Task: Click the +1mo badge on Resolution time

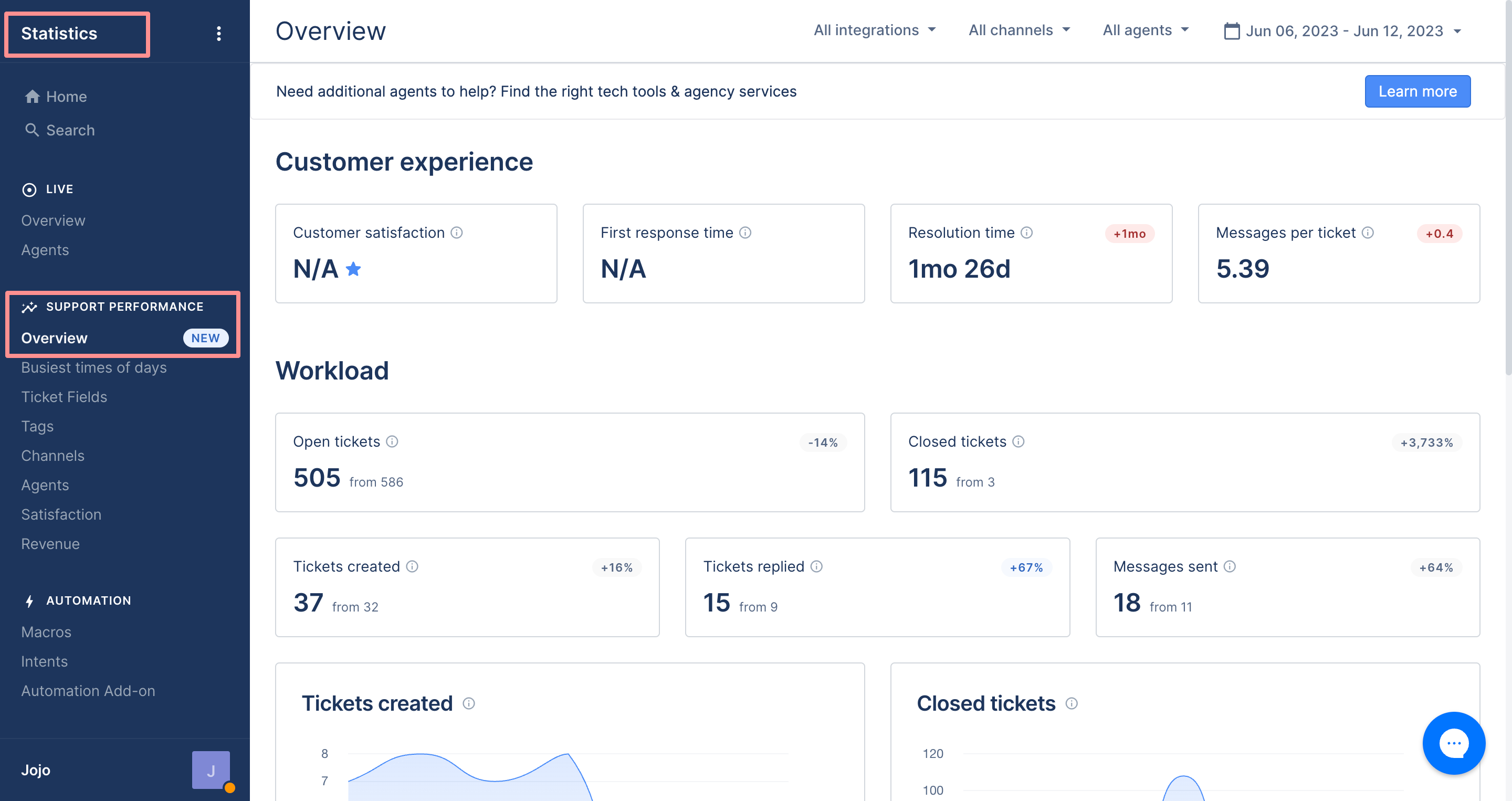Action: [1129, 234]
